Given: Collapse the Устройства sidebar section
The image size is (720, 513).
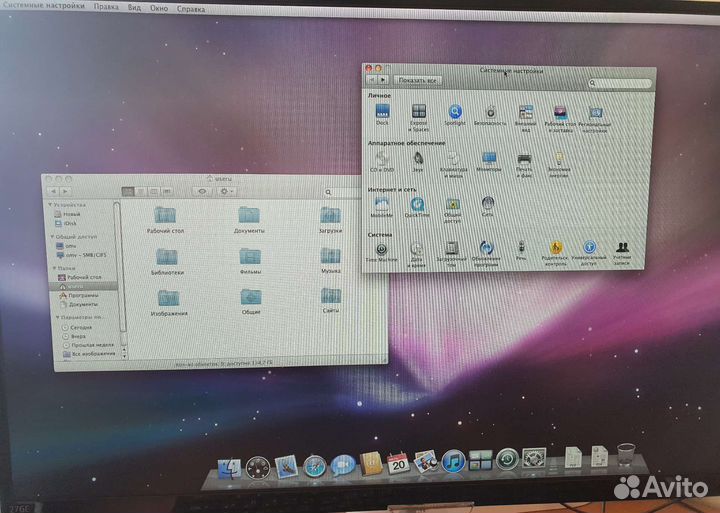Looking at the screenshot, I should click(x=51, y=205).
